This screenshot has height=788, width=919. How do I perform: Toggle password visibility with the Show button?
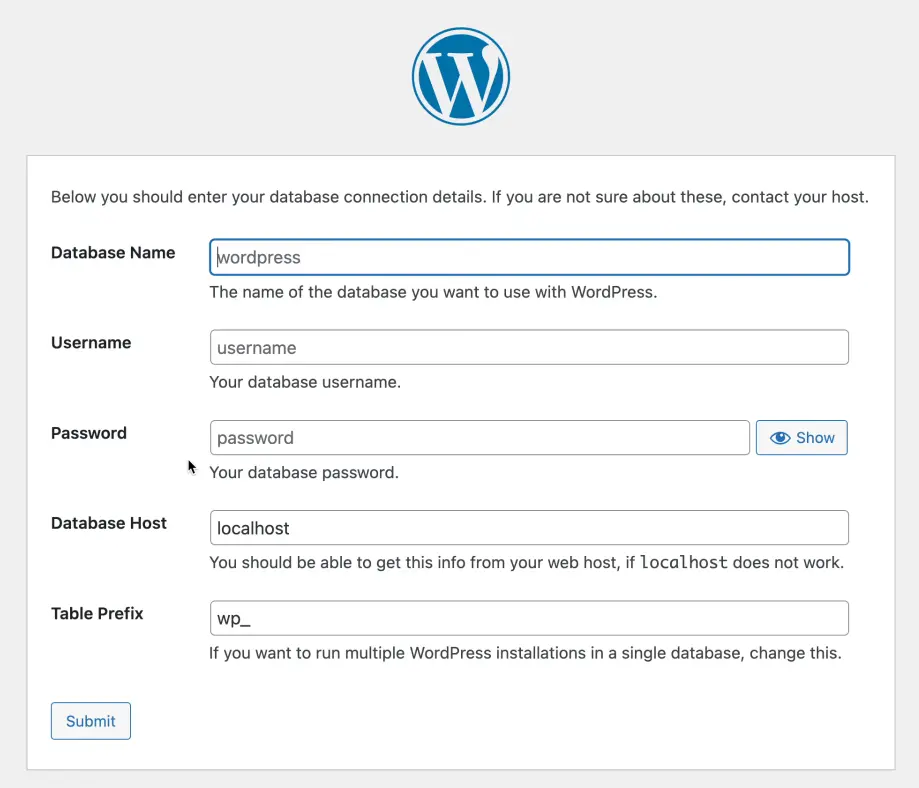pyautogui.click(x=801, y=438)
